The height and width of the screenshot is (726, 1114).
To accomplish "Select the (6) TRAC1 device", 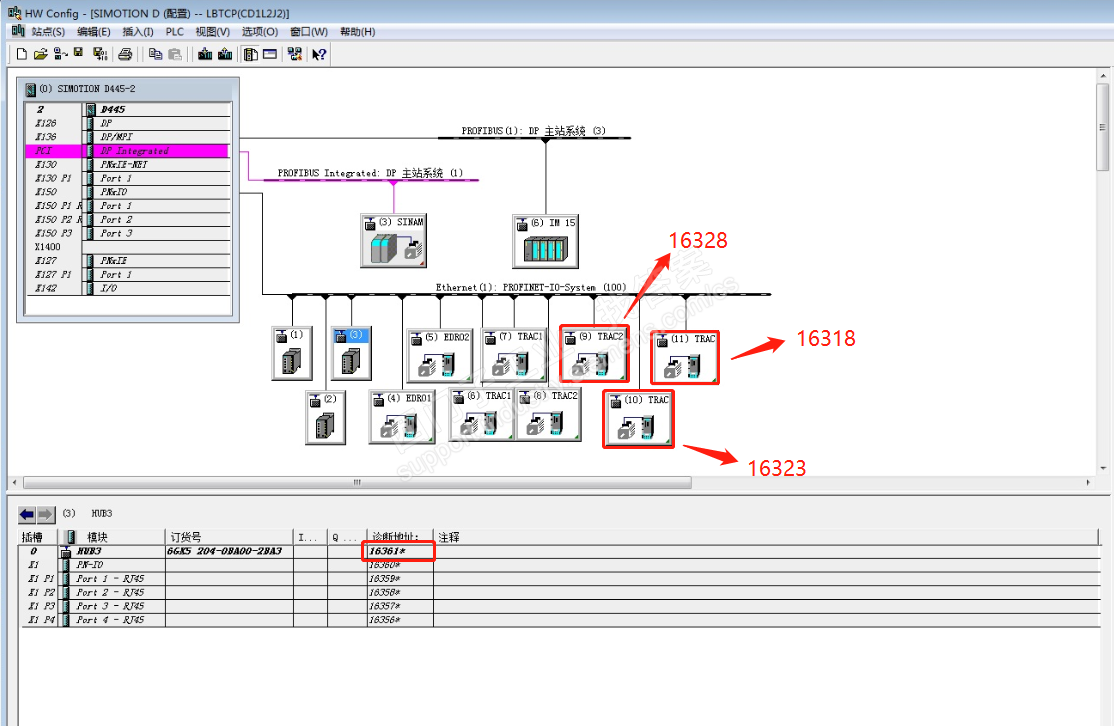I will [x=482, y=415].
